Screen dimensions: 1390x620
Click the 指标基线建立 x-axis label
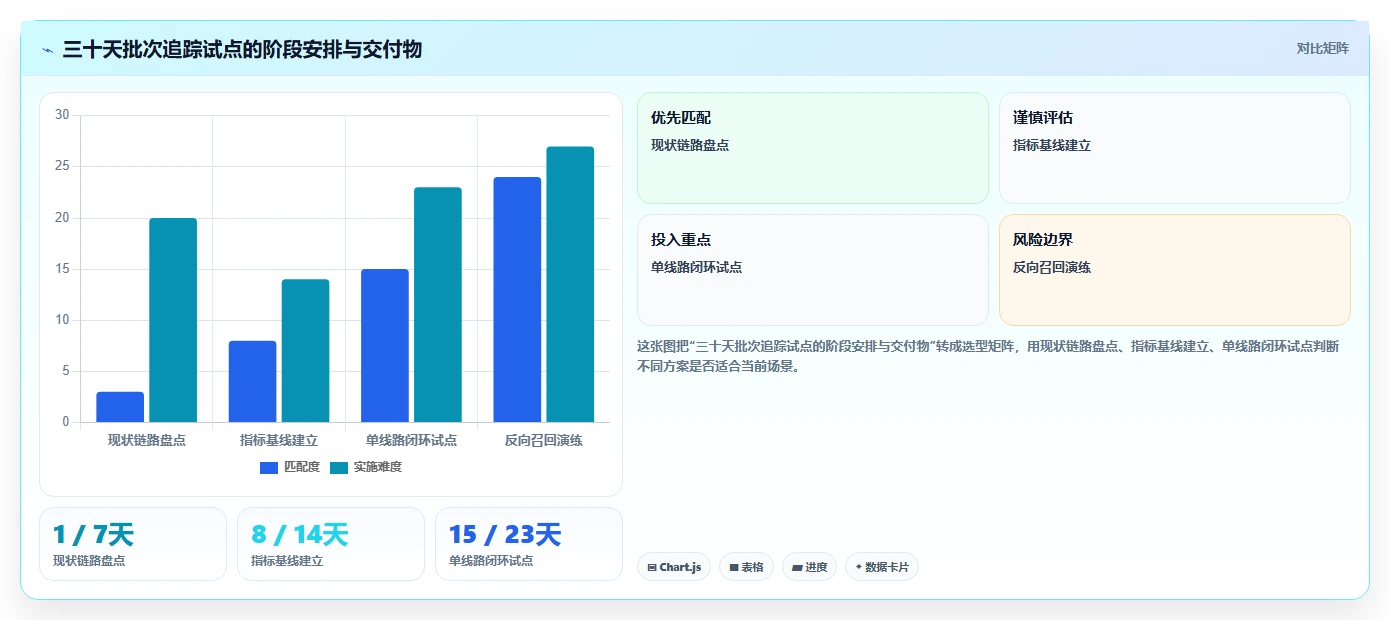point(279,440)
